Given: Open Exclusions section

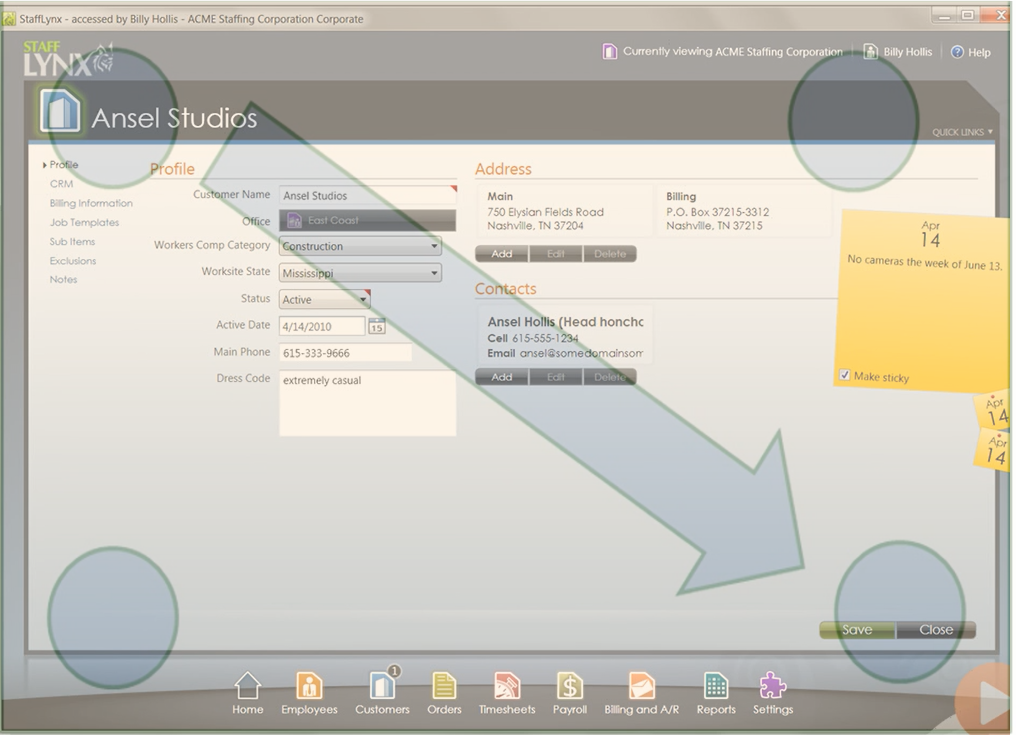Looking at the screenshot, I should click(73, 261).
